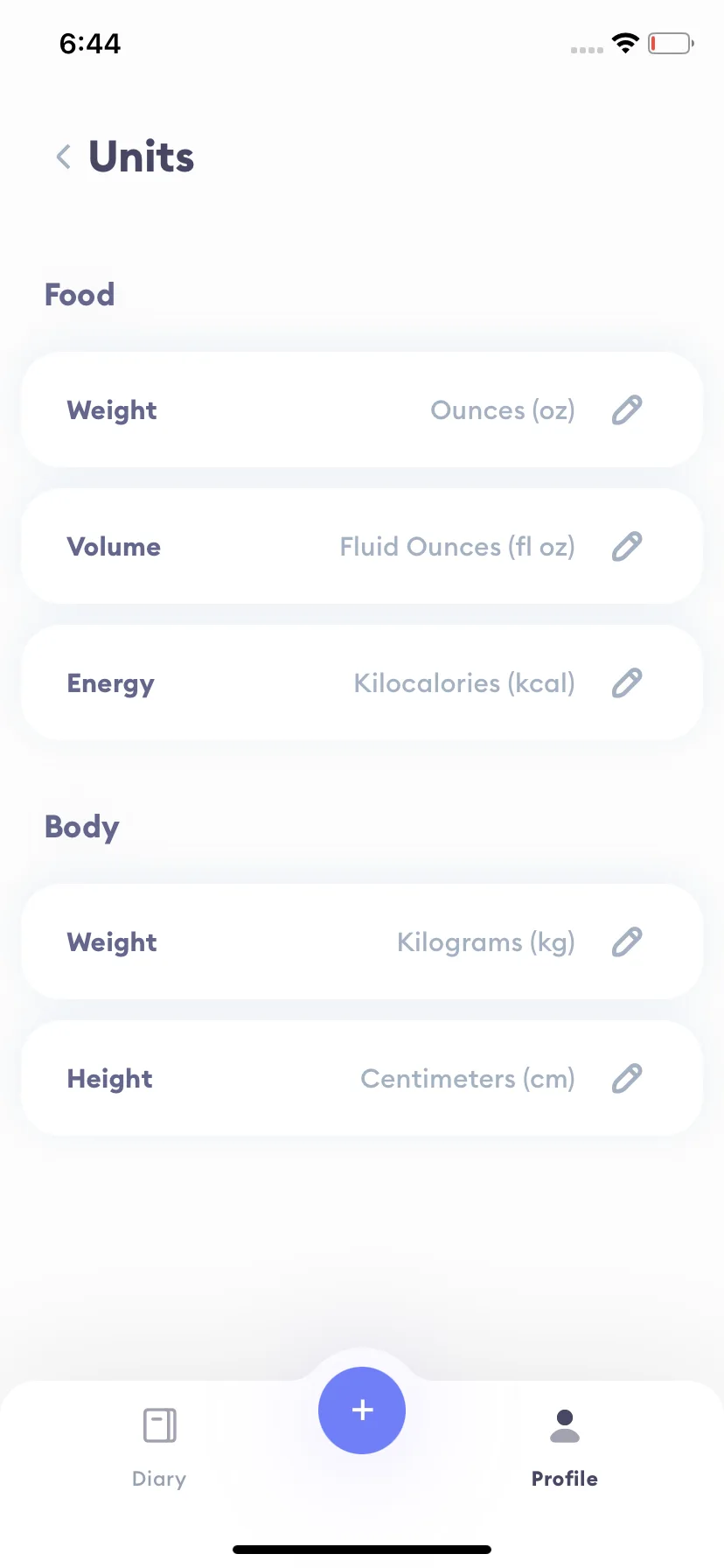Change Kilocalories (kcal) value
Viewport: 724px width, 1568px height.
pos(464,683)
